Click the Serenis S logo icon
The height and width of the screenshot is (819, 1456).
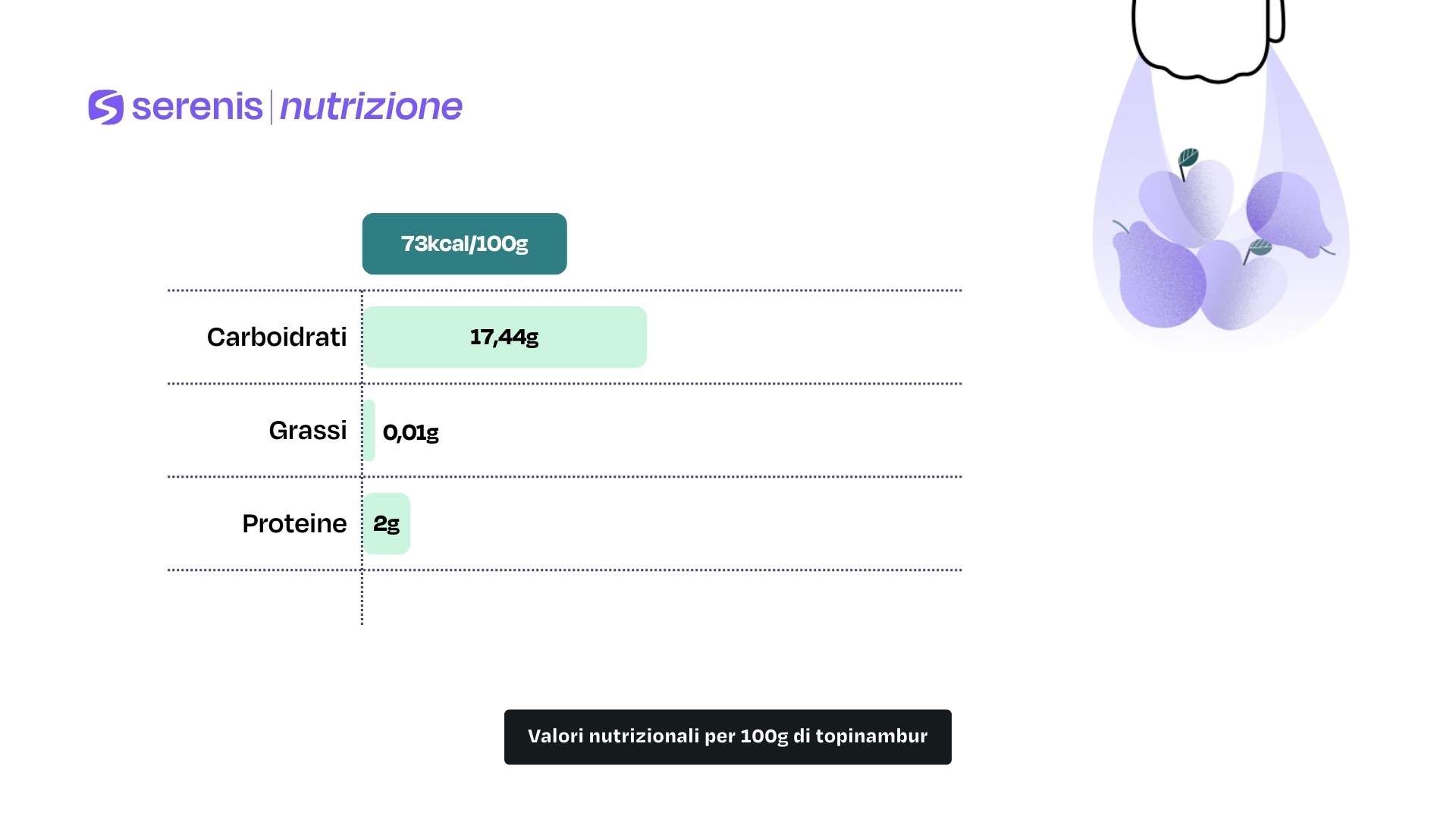pyautogui.click(x=106, y=107)
